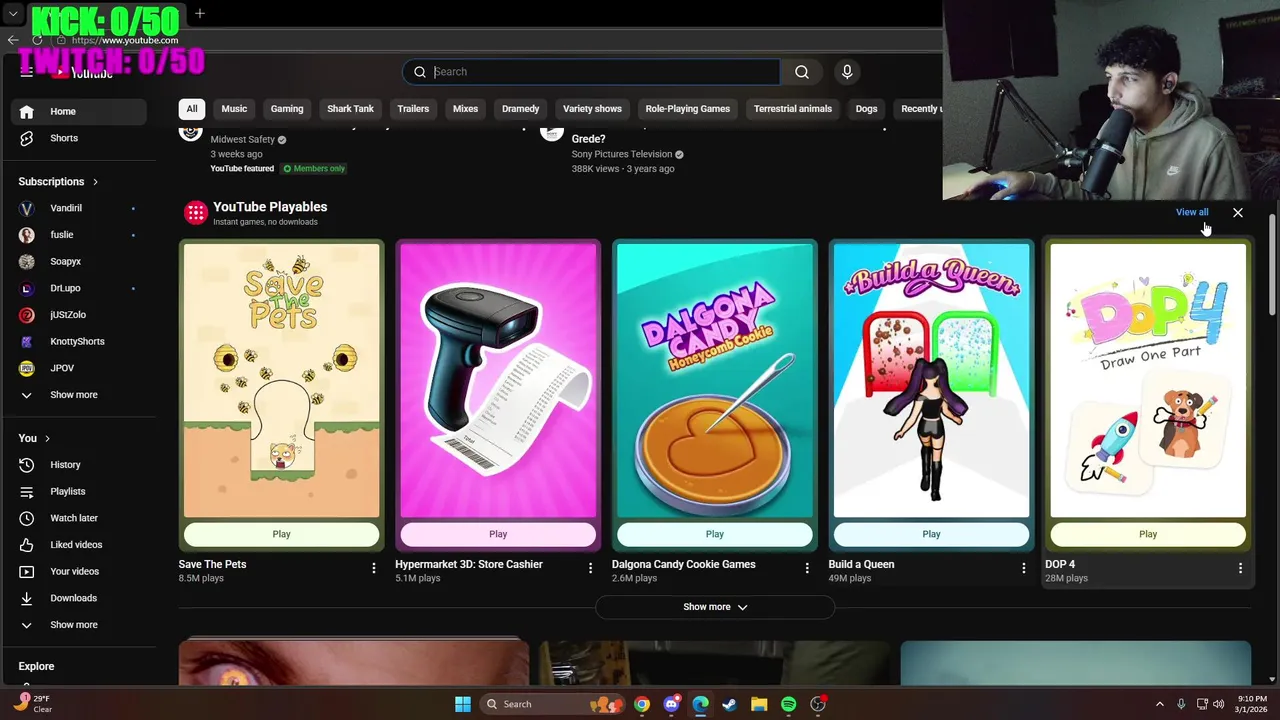The height and width of the screenshot is (720, 1280).
Task: Expand subscriptions with Show more
Action: point(79,395)
